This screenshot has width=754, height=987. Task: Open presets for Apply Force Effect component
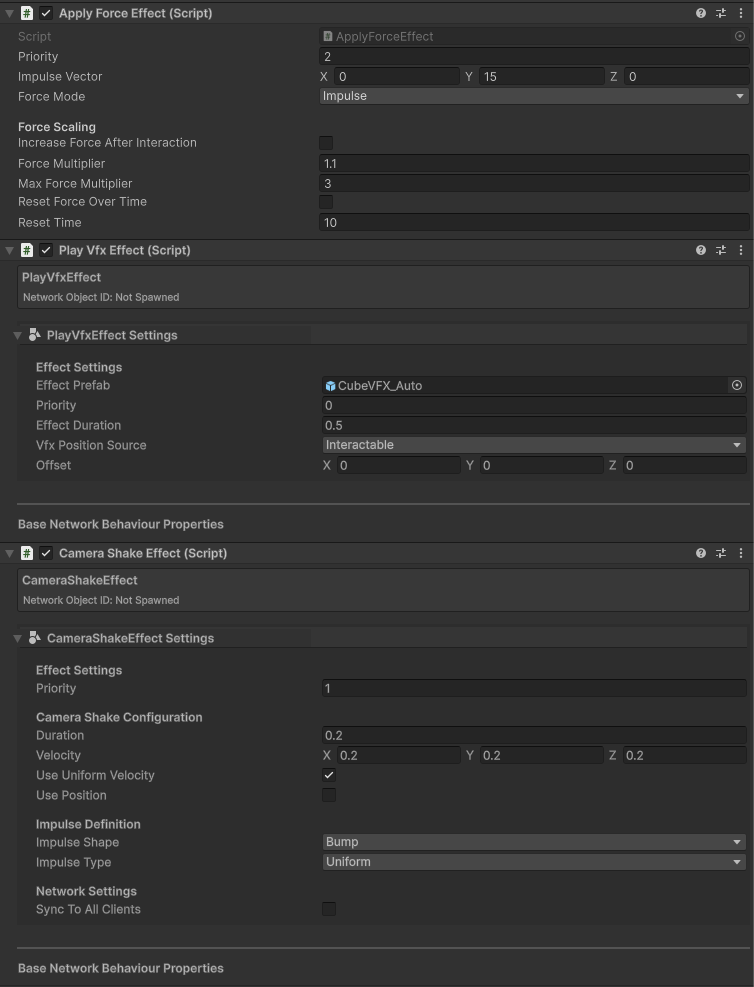click(721, 13)
